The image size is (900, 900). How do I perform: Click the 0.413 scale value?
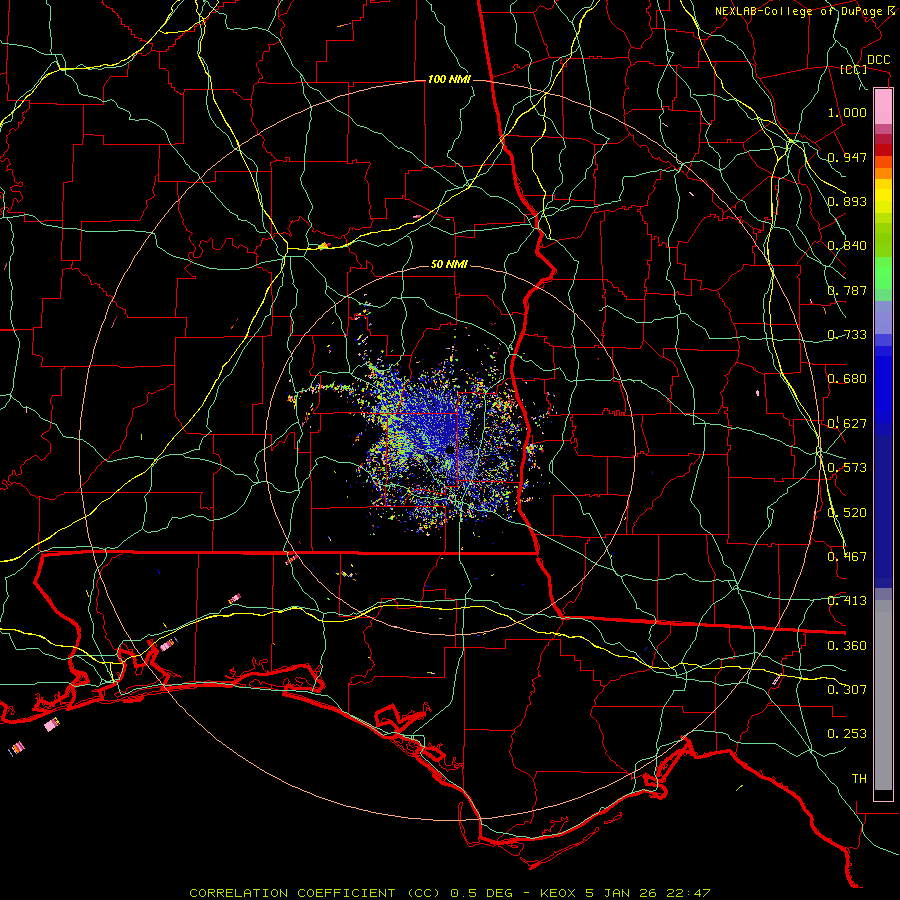(847, 601)
